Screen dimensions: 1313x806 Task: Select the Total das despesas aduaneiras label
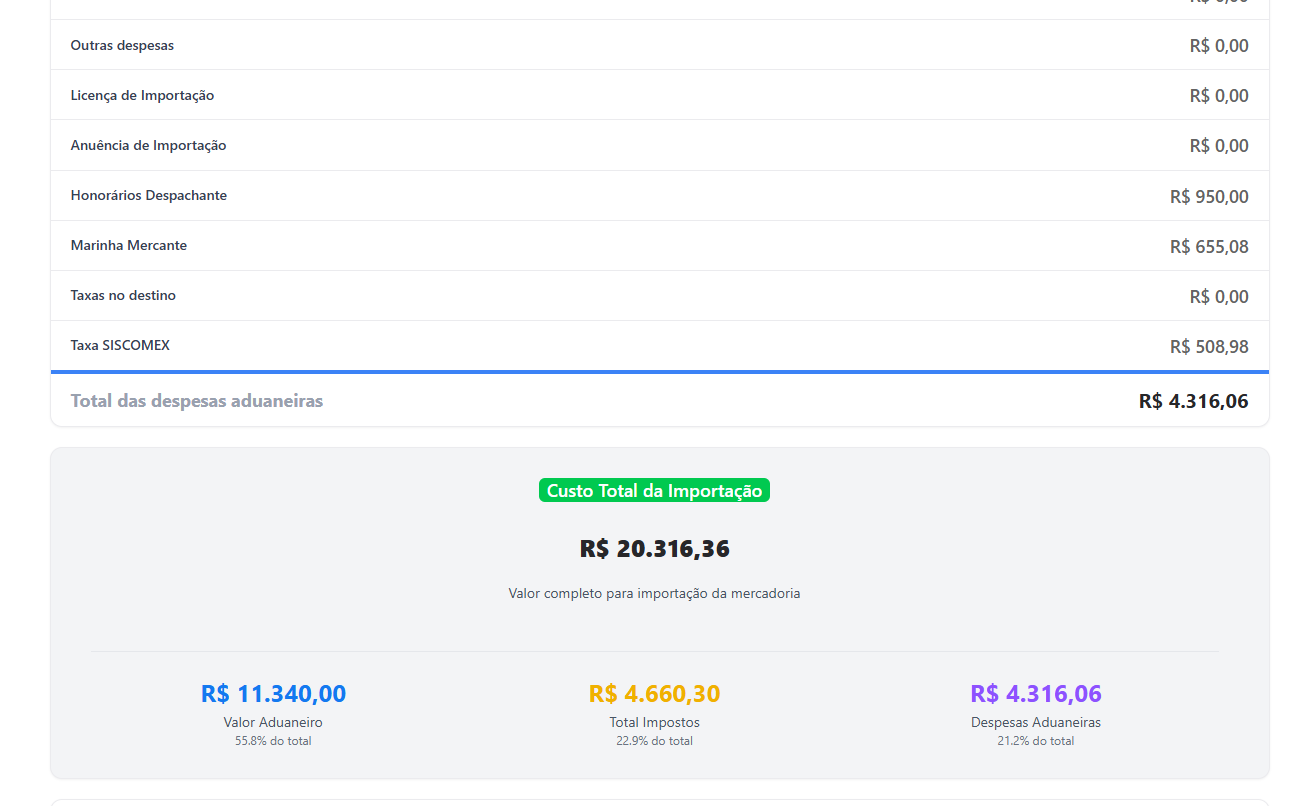coord(197,401)
